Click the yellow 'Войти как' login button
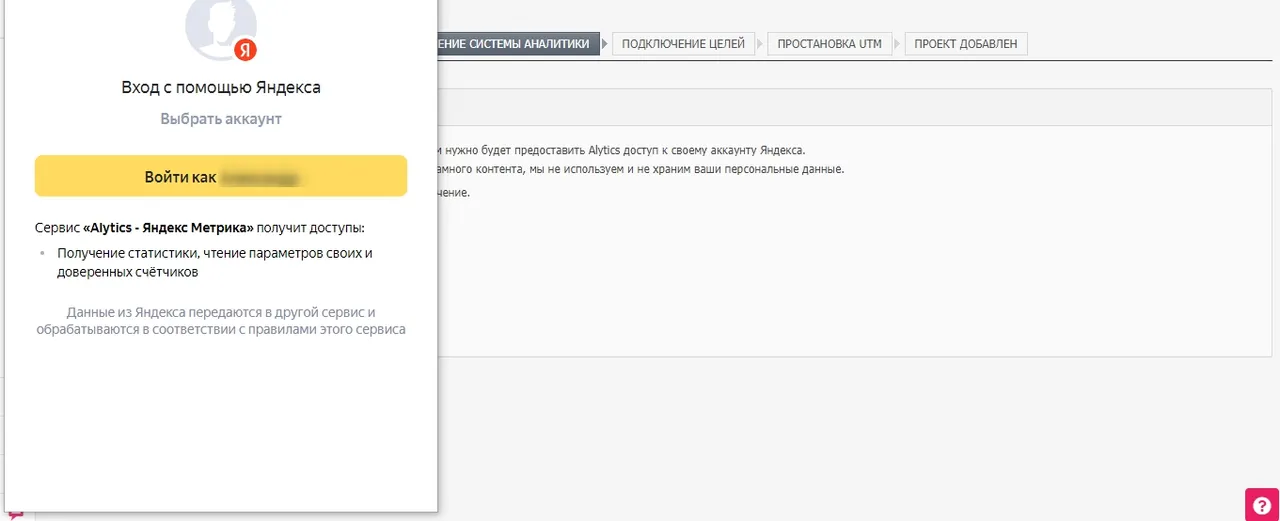 [x=221, y=176]
